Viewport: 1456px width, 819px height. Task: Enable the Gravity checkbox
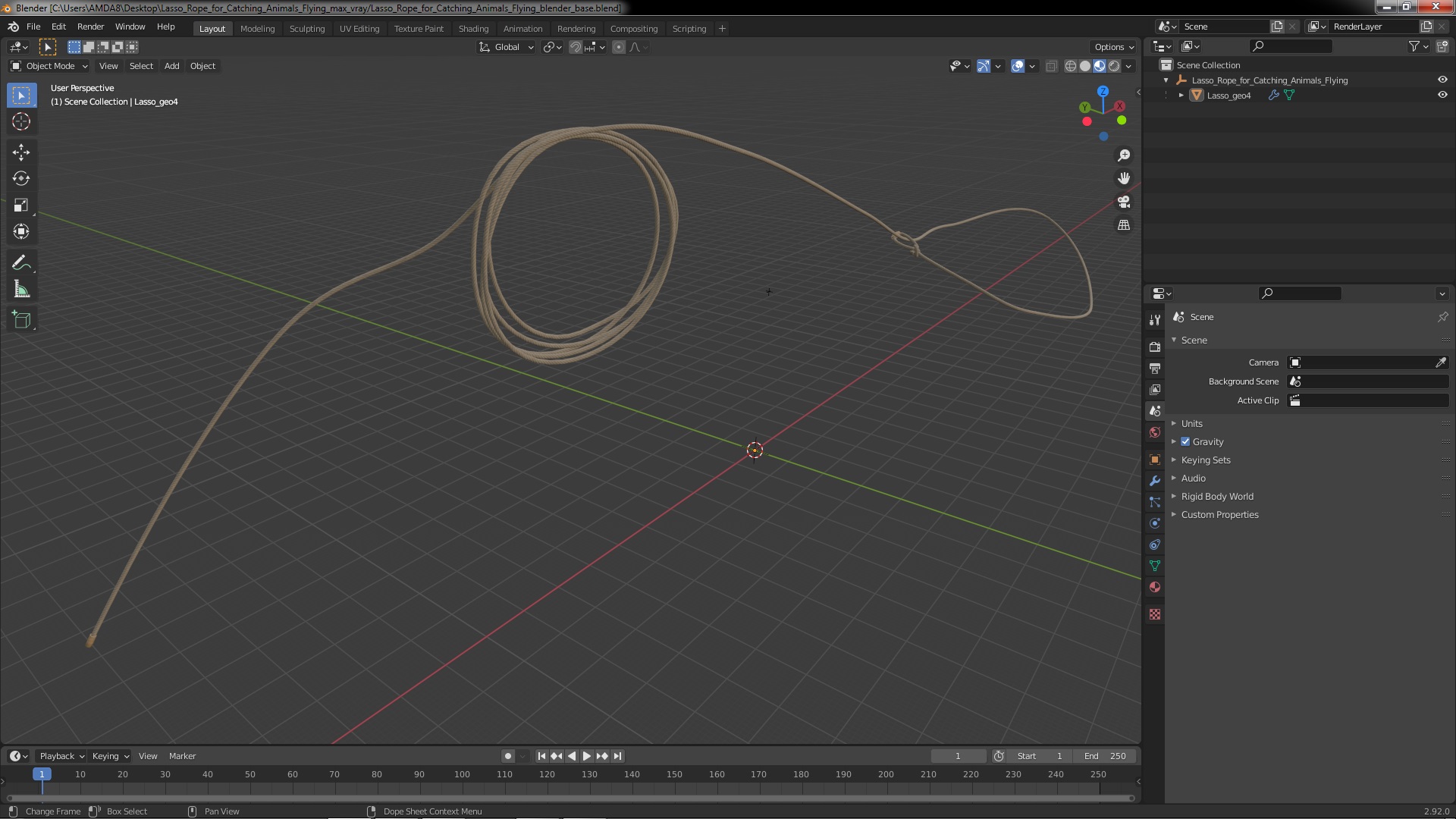(1185, 442)
